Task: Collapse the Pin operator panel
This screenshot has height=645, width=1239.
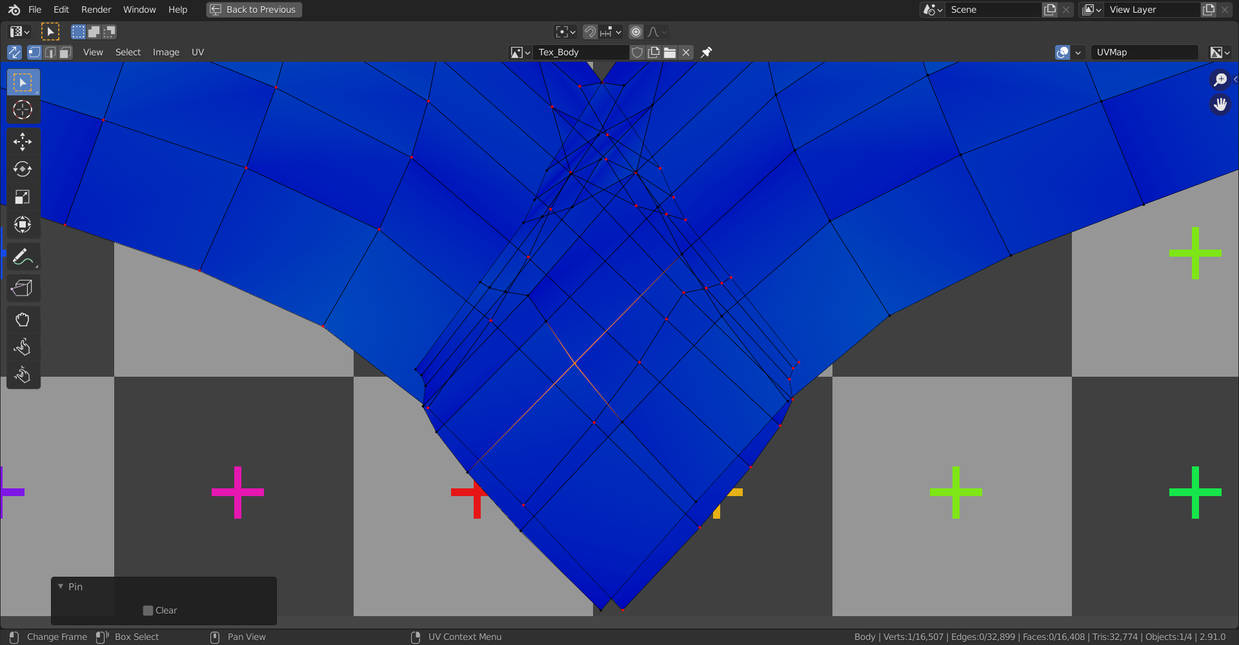Action: (61, 587)
